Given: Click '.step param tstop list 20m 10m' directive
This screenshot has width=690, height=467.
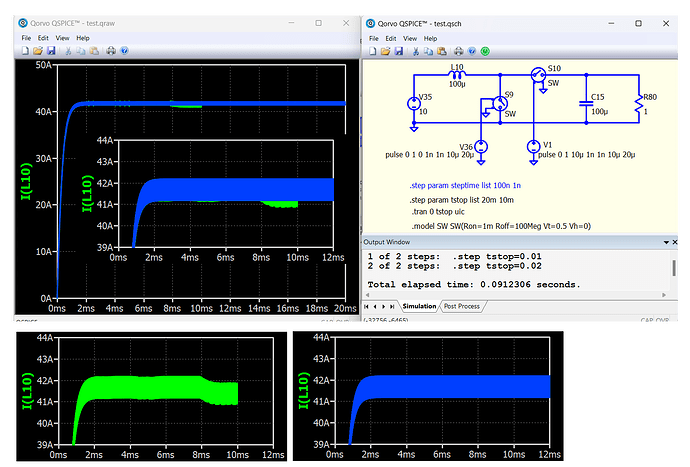Looking at the screenshot, I should point(462,200).
